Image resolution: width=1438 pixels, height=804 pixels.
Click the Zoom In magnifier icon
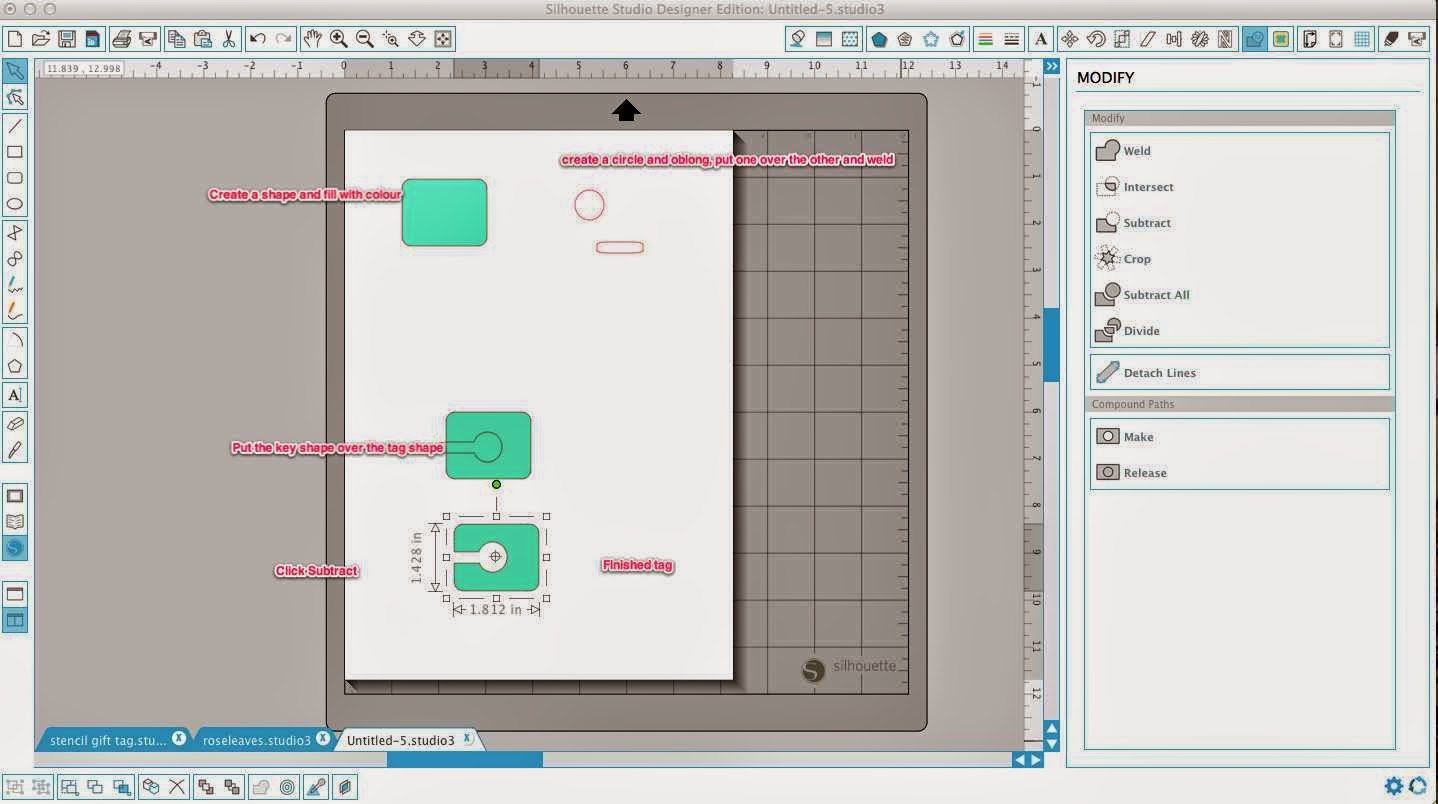339,39
